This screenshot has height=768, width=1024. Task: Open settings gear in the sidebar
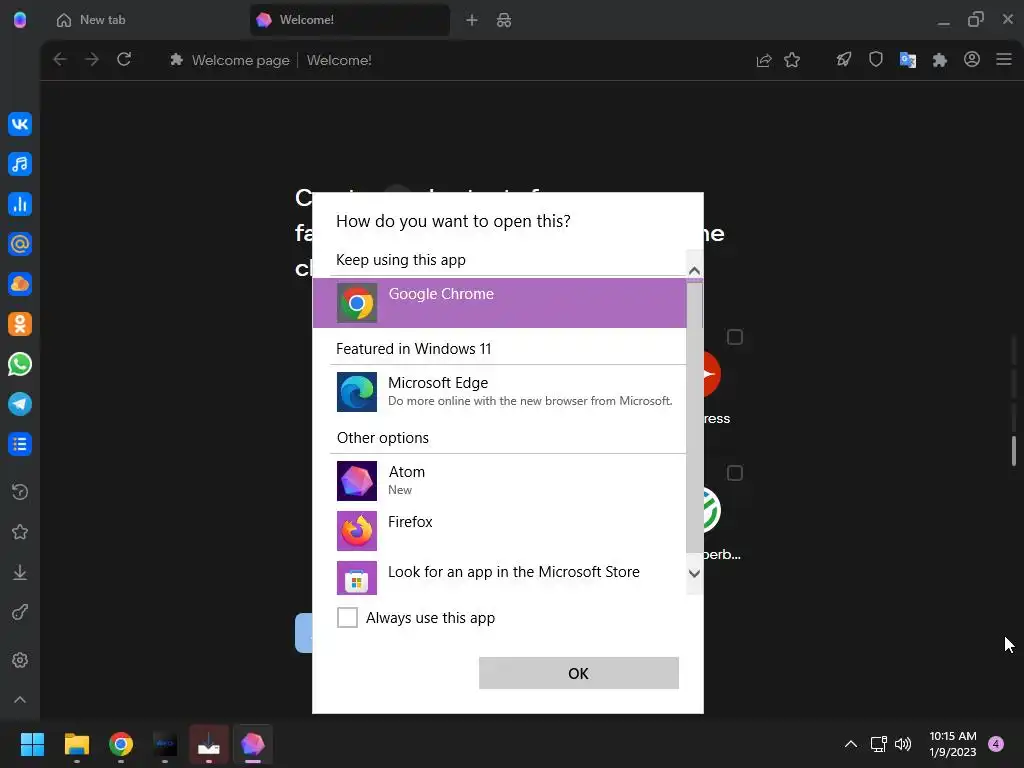coord(20,660)
